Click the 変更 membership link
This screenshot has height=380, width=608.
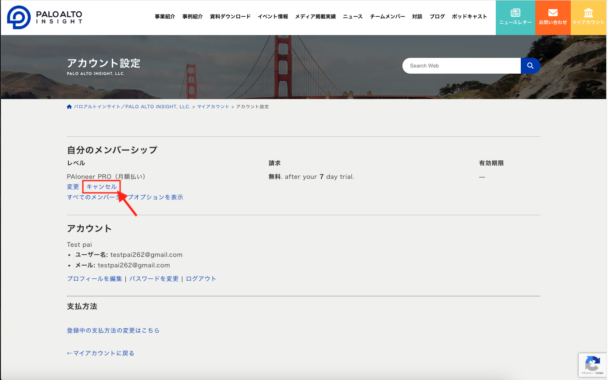pyautogui.click(x=73, y=187)
